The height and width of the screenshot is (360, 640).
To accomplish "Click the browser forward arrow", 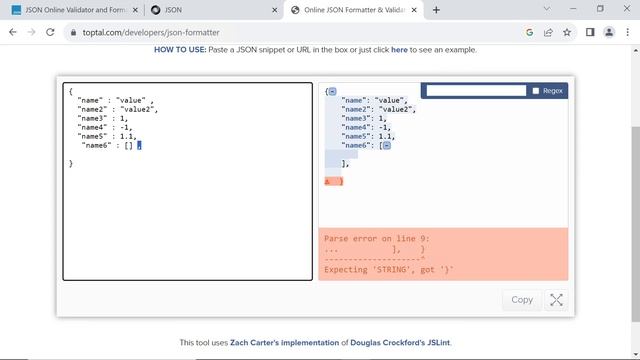I will [x=31, y=32].
